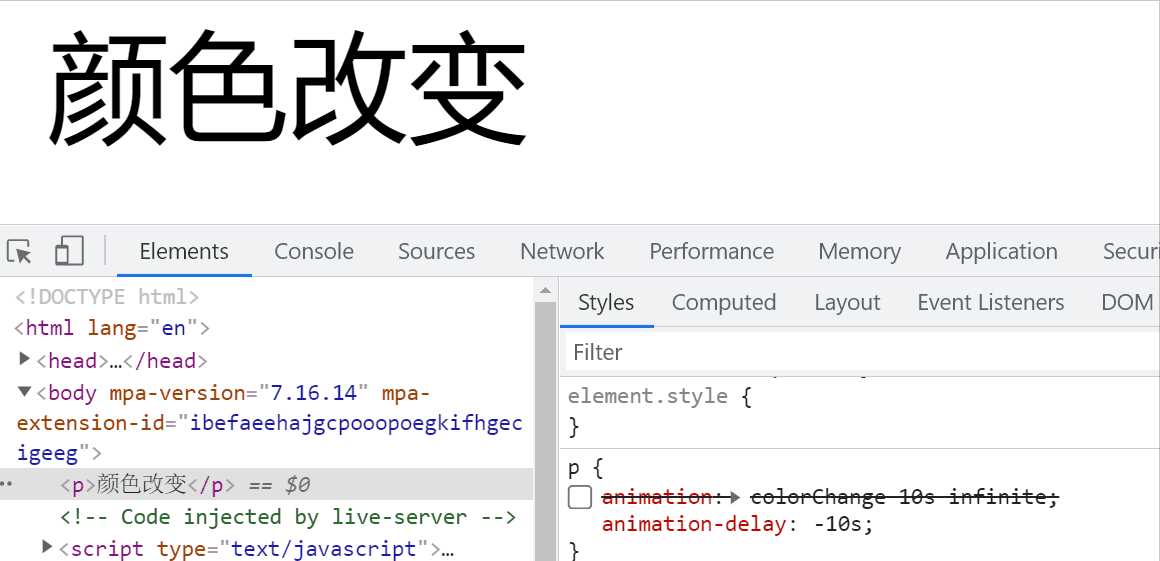Open the Performance tab

(712, 252)
